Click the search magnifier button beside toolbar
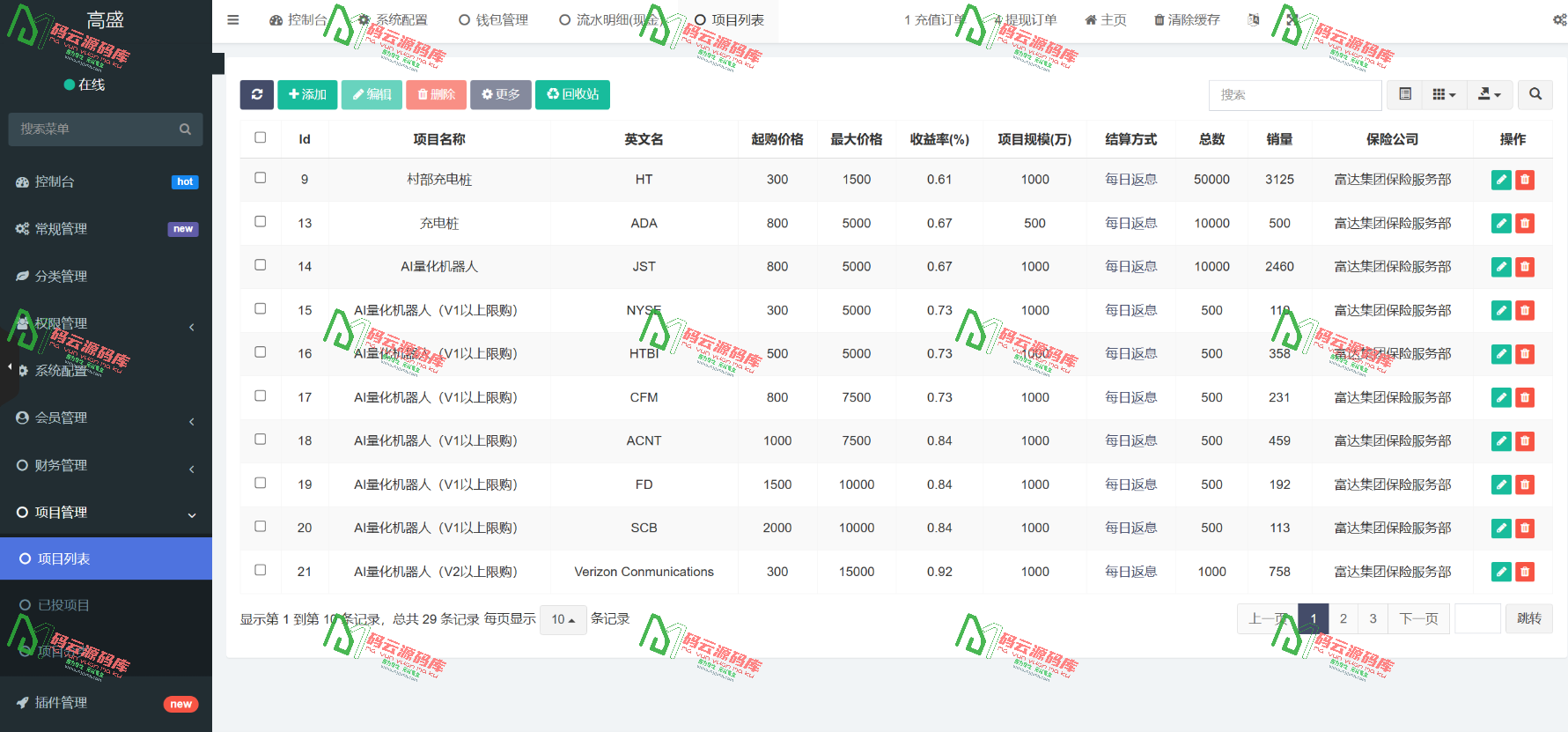The width and height of the screenshot is (1568, 732). pos(1535,94)
